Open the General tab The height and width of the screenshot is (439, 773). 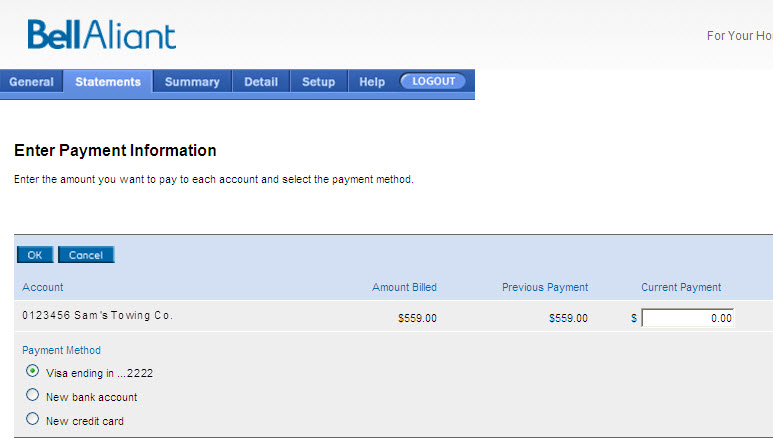[x=32, y=81]
